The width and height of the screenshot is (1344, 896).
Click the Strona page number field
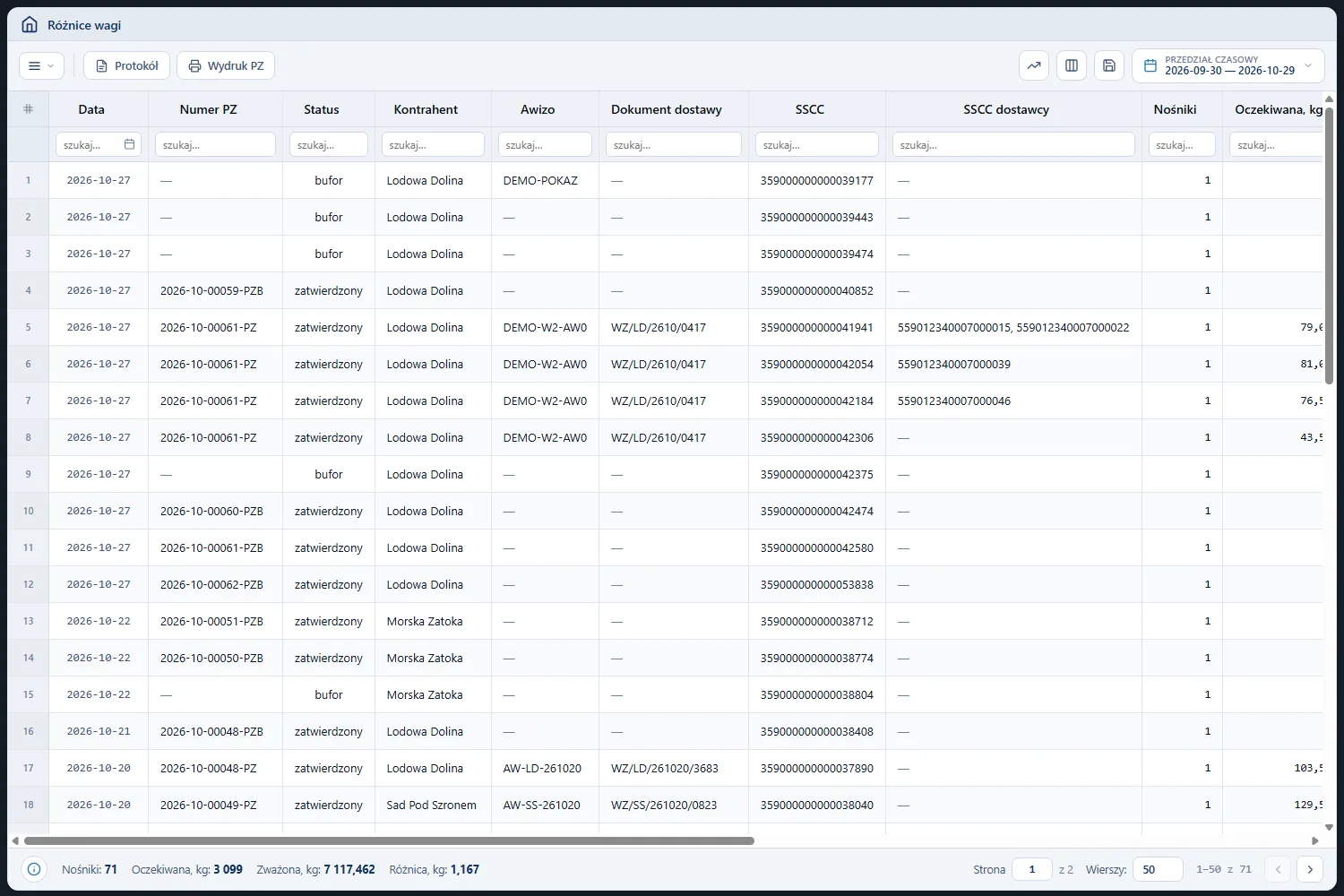click(1032, 869)
